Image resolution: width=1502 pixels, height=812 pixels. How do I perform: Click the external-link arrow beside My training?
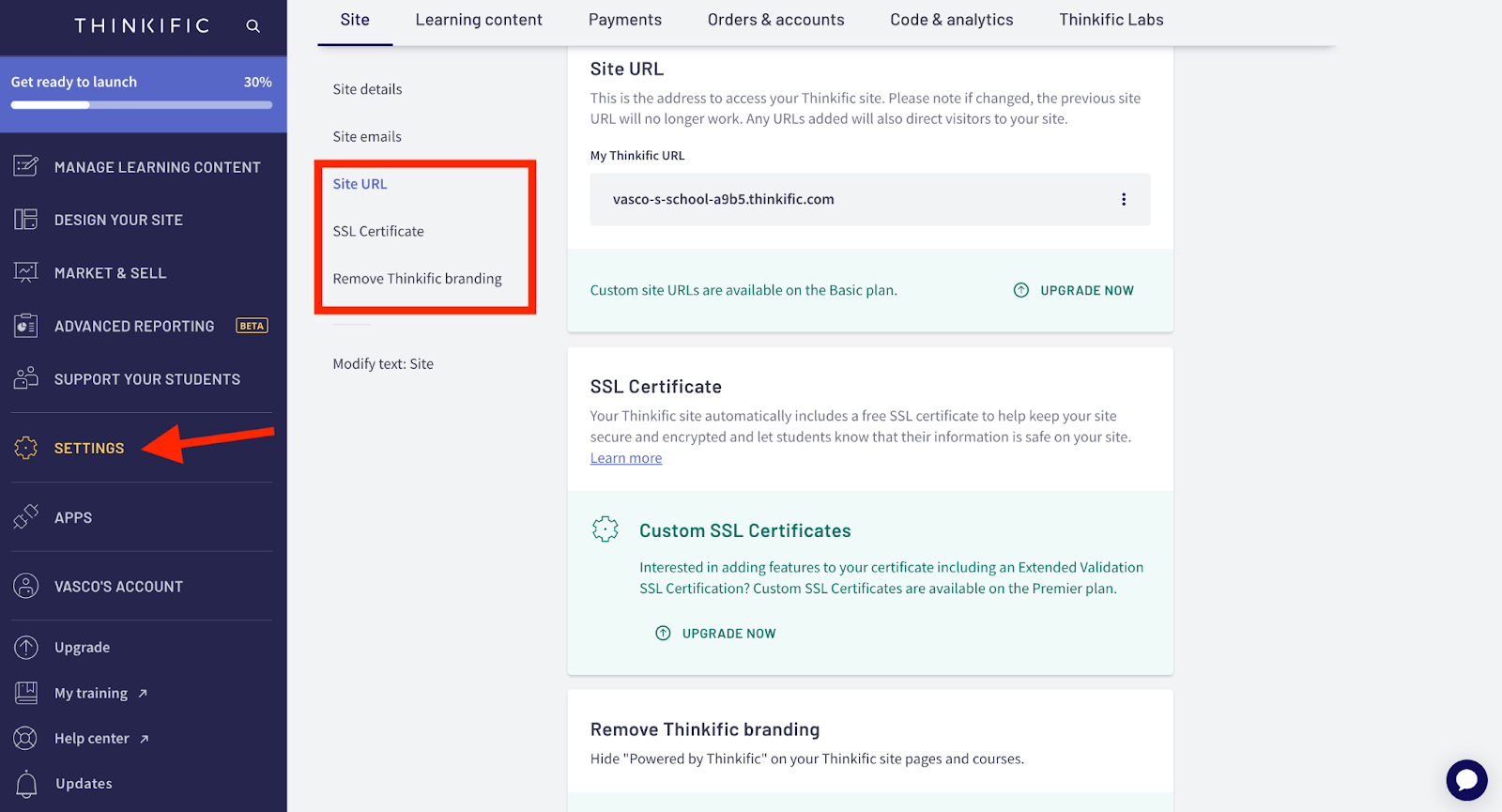[143, 694]
